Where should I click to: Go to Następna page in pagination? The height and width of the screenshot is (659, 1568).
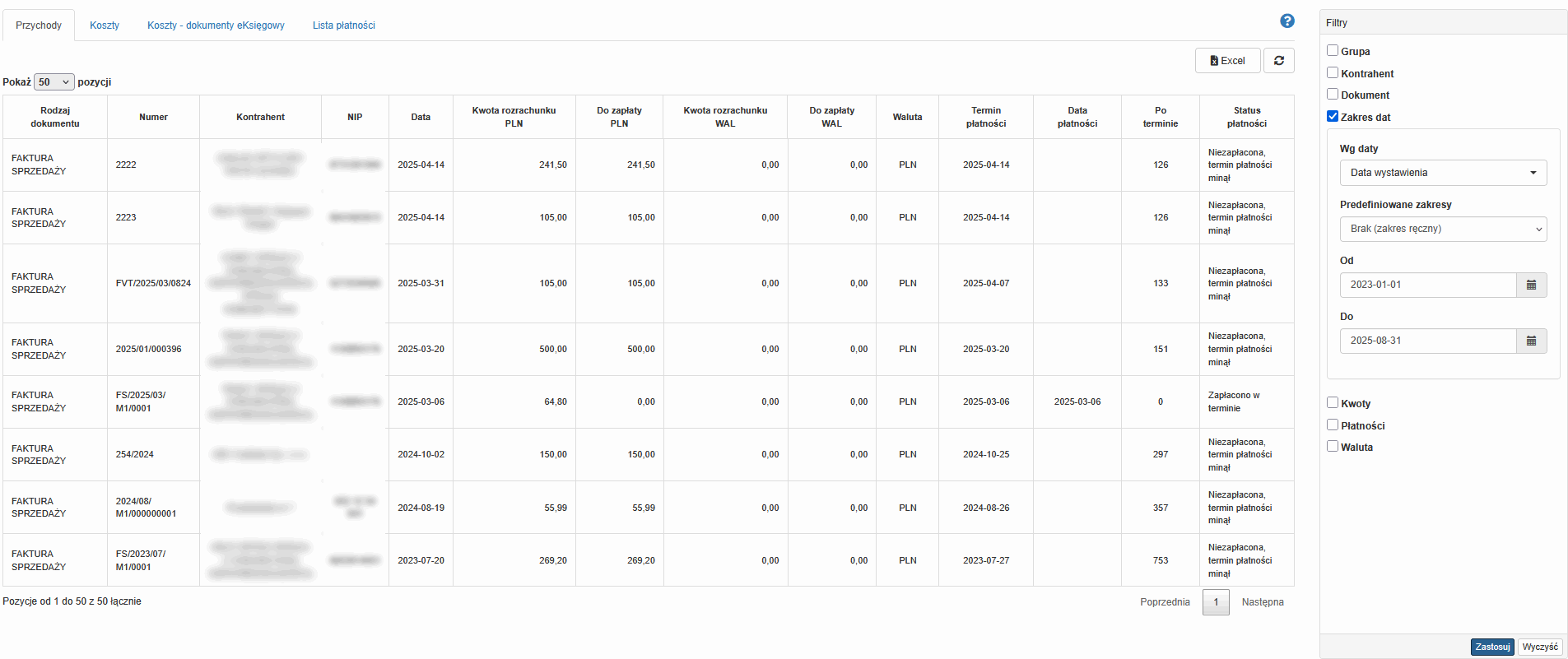(1262, 602)
